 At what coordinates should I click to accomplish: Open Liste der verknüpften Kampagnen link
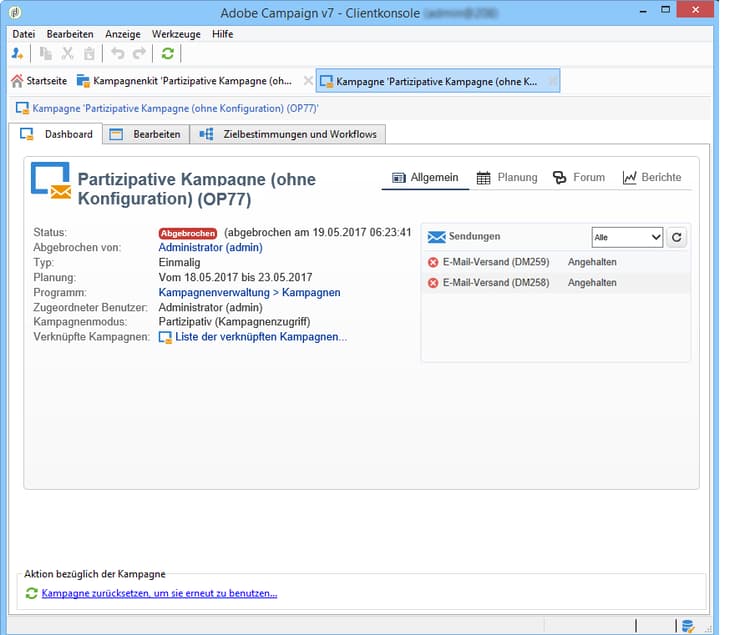[261, 337]
